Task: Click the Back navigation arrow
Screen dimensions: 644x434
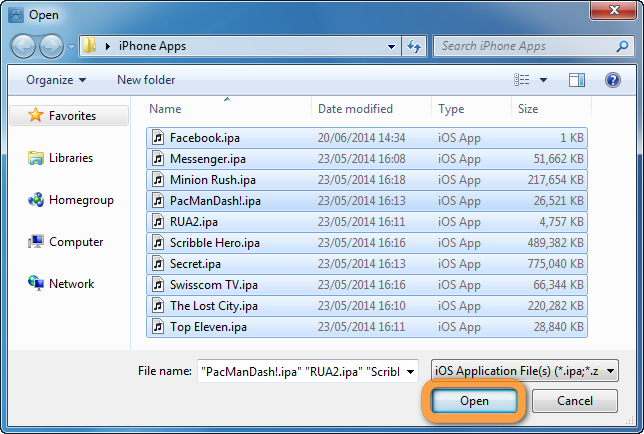Action: click(x=23, y=46)
